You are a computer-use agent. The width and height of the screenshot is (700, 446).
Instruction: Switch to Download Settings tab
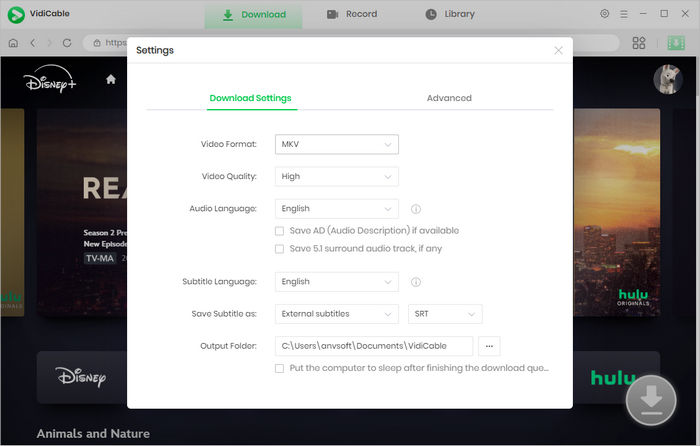point(250,98)
